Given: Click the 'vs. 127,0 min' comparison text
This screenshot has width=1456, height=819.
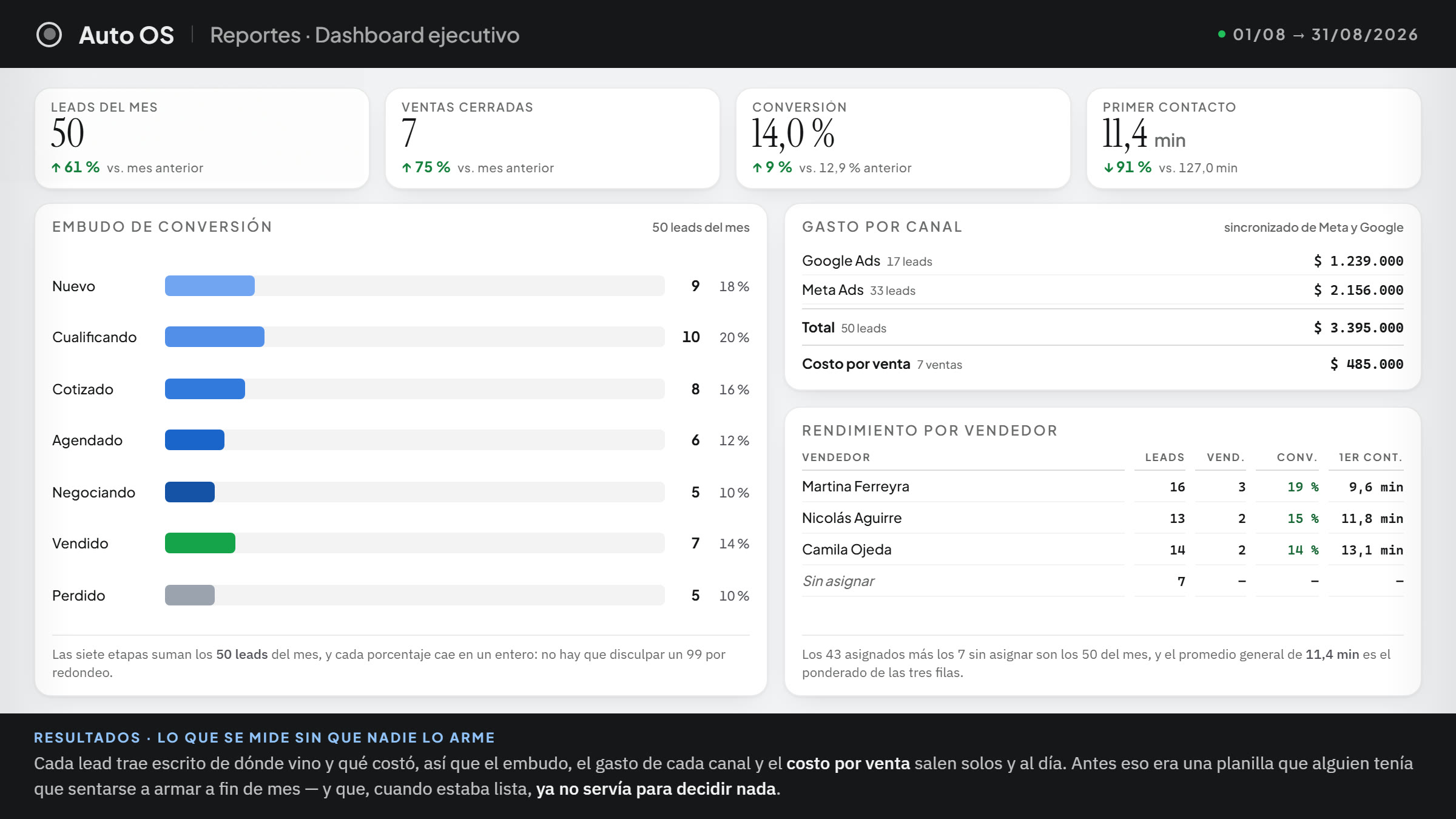Looking at the screenshot, I should coord(1198,168).
